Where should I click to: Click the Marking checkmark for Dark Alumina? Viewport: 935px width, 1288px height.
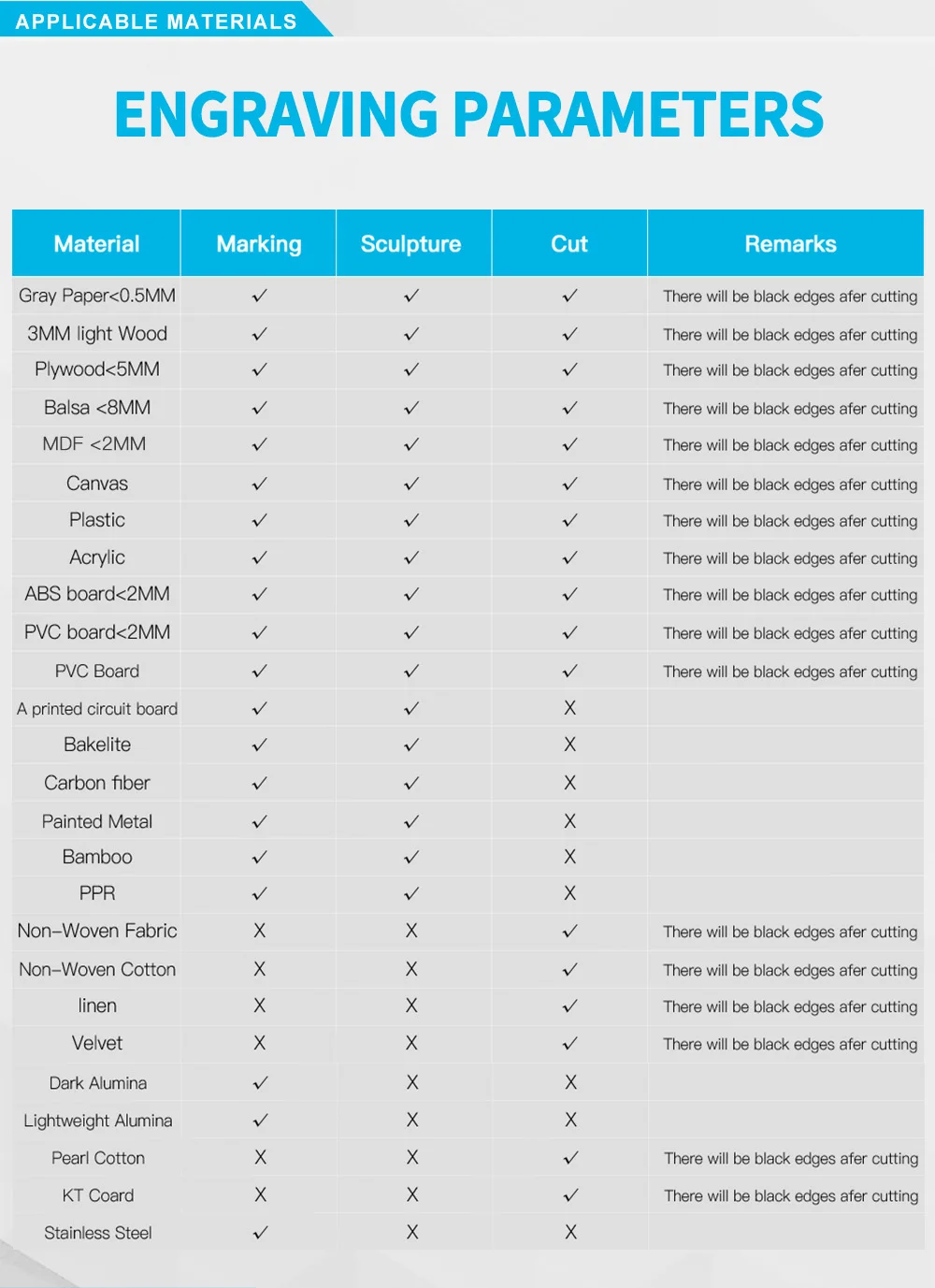tap(260, 1082)
